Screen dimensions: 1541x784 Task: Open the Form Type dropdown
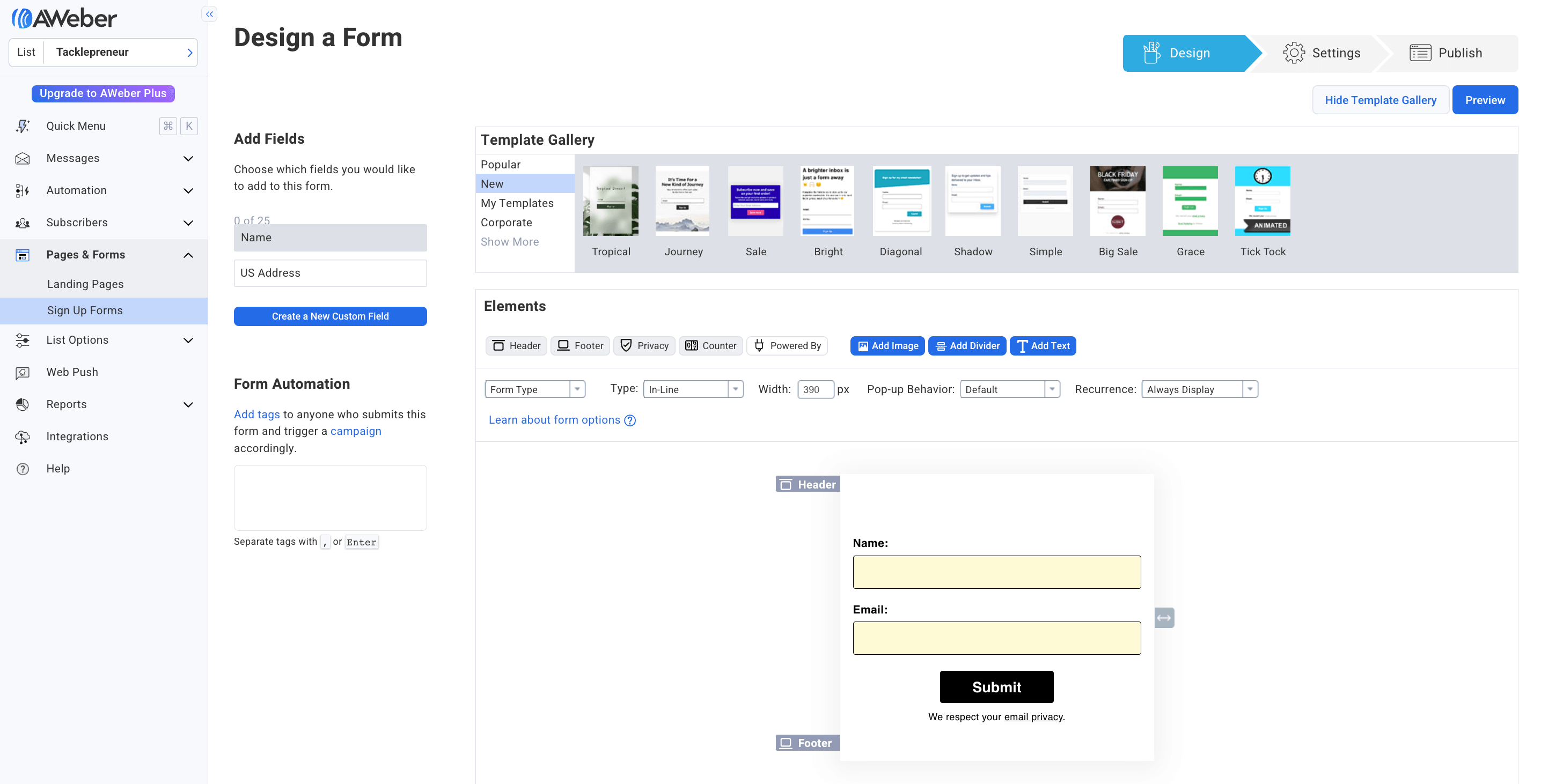pos(533,389)
